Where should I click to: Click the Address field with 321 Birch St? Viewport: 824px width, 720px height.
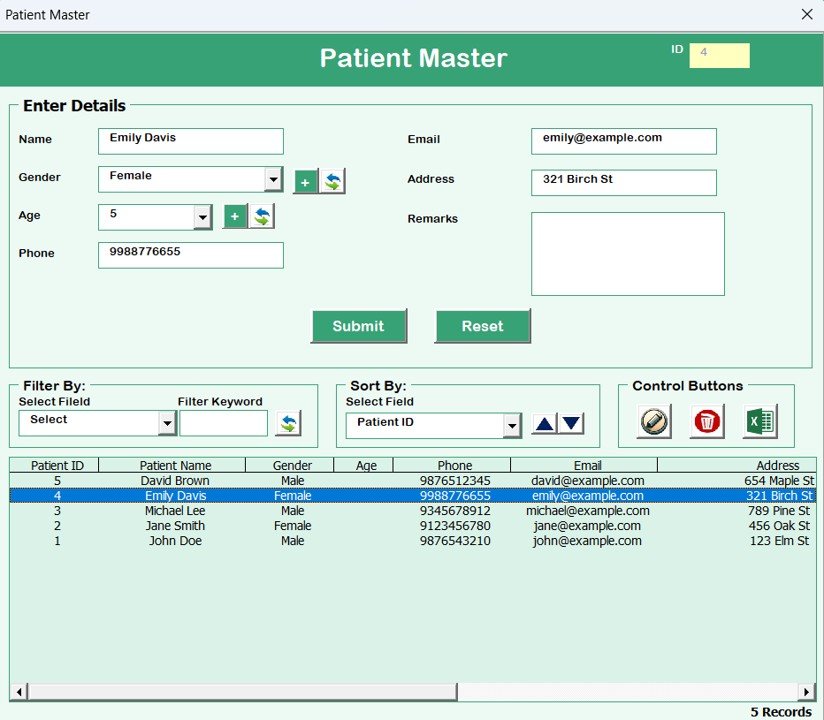[x=624, y=182]
